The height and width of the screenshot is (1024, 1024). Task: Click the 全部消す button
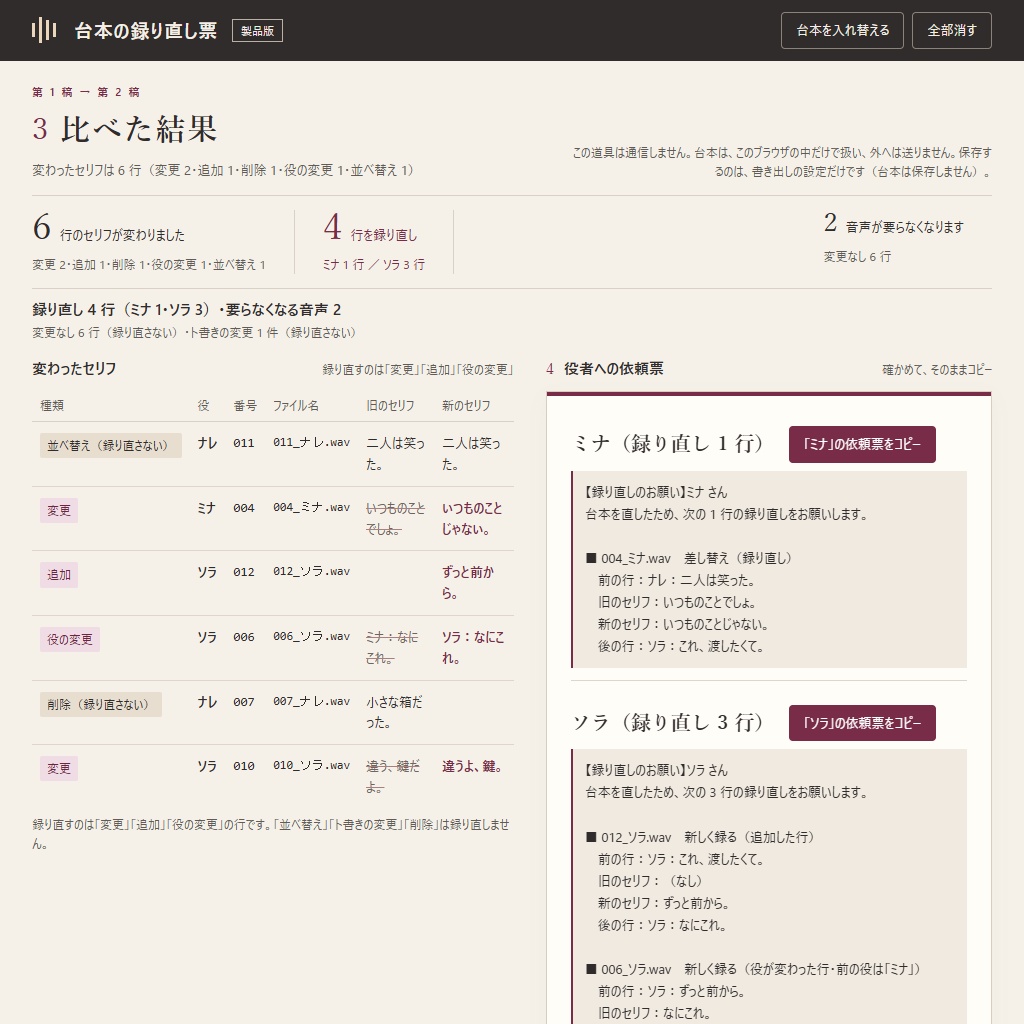pos(952,31)
